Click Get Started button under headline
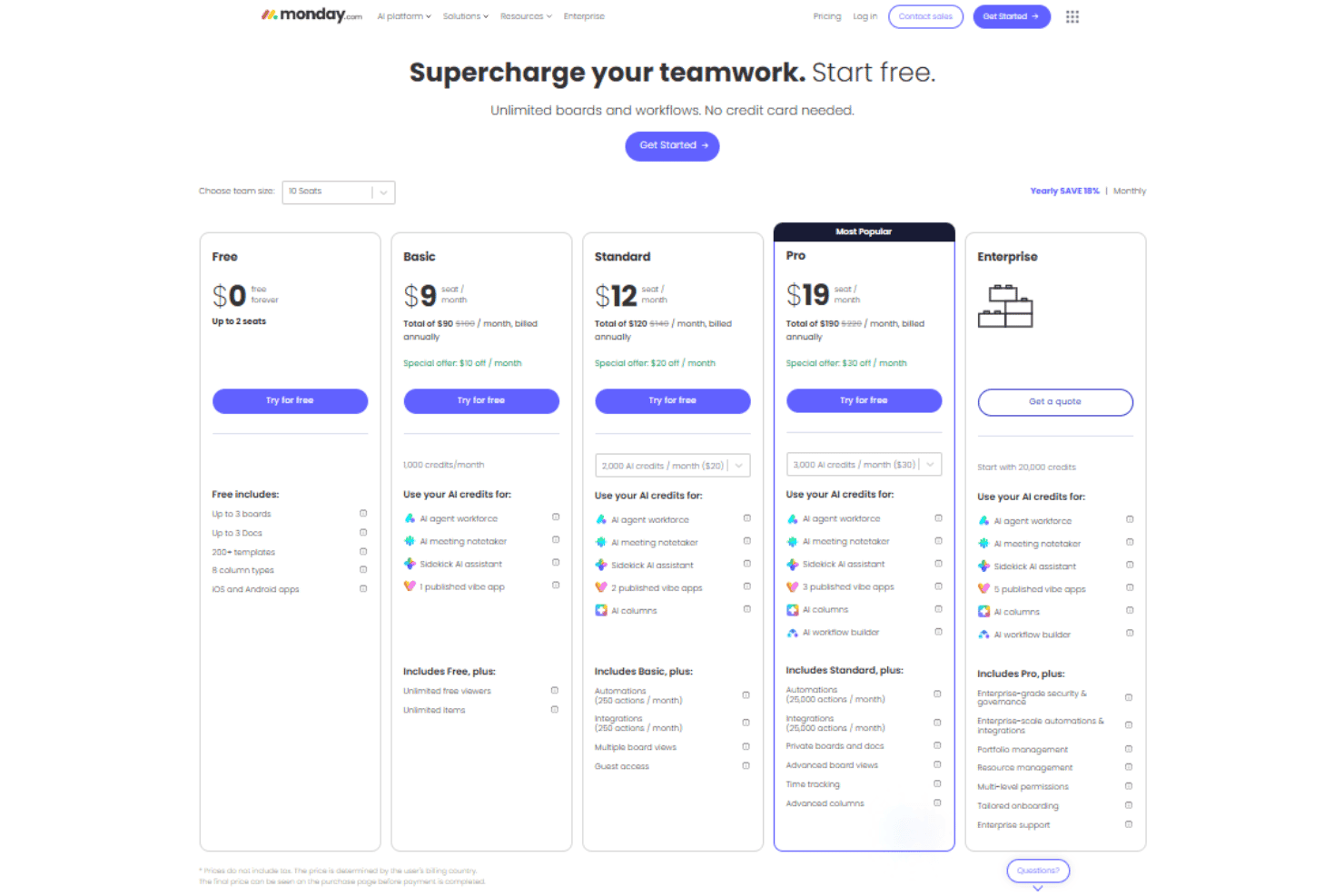Image resolution: width=1344 pixels, height=896 pixels. (x=672, y=145)
